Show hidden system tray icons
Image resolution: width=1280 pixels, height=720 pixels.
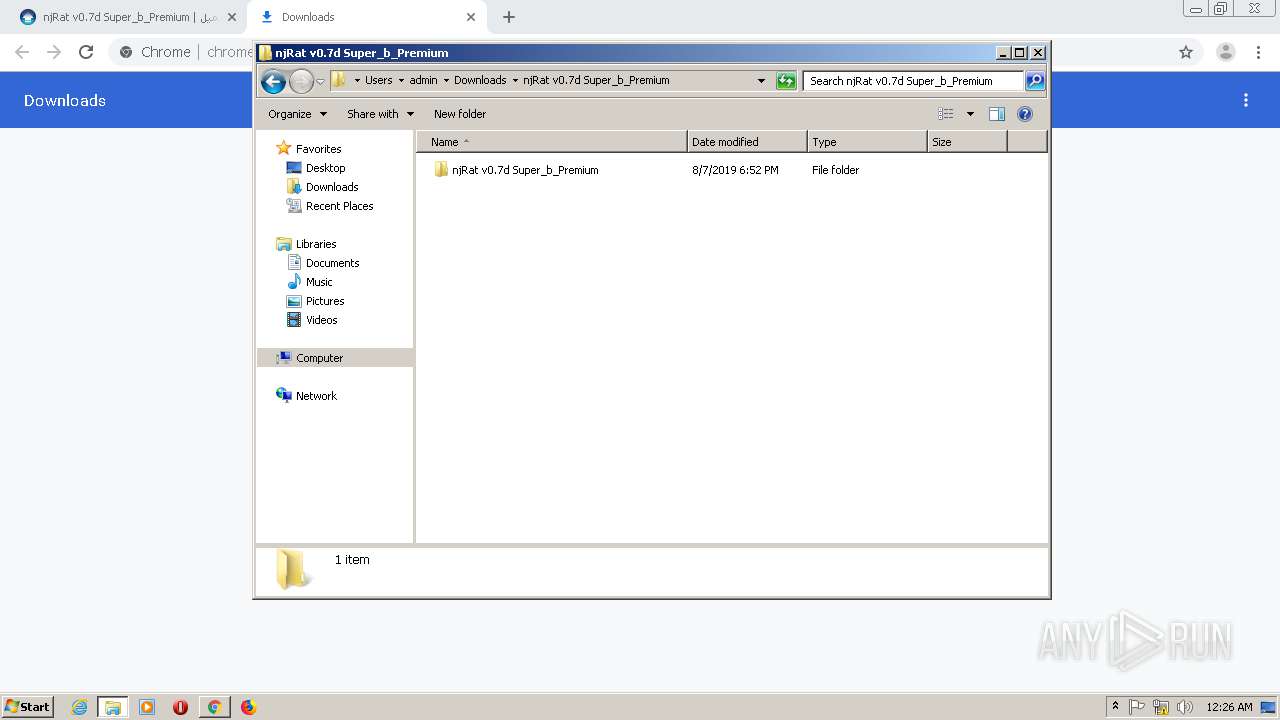(x=1115, y=707)
